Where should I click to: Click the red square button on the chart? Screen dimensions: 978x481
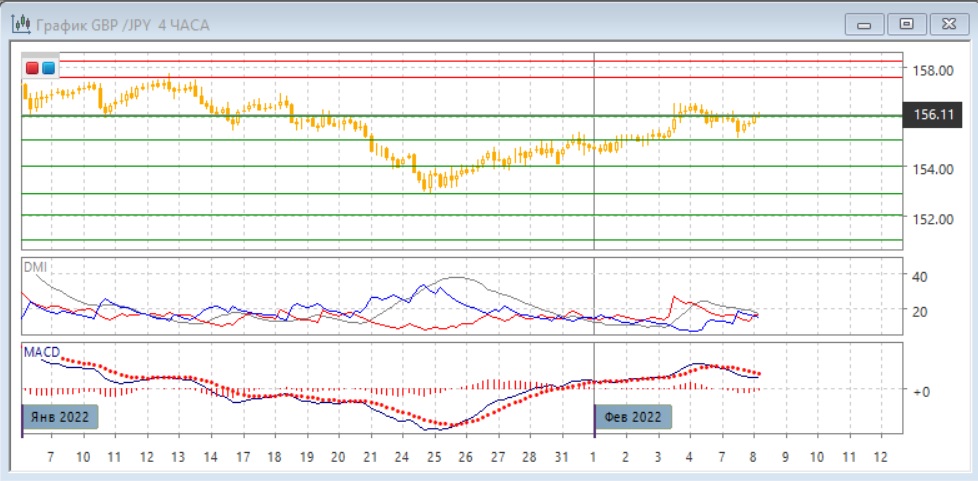[x=33, y=68]
